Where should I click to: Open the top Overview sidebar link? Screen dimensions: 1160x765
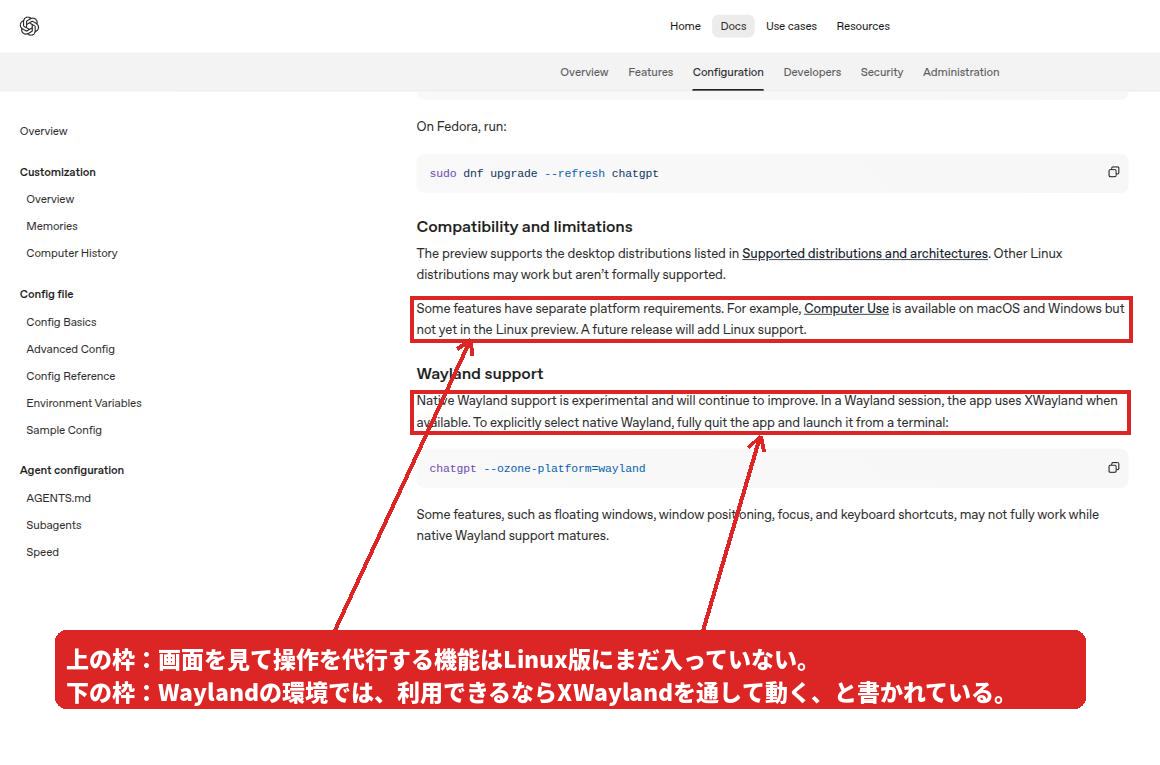point(44,131)
